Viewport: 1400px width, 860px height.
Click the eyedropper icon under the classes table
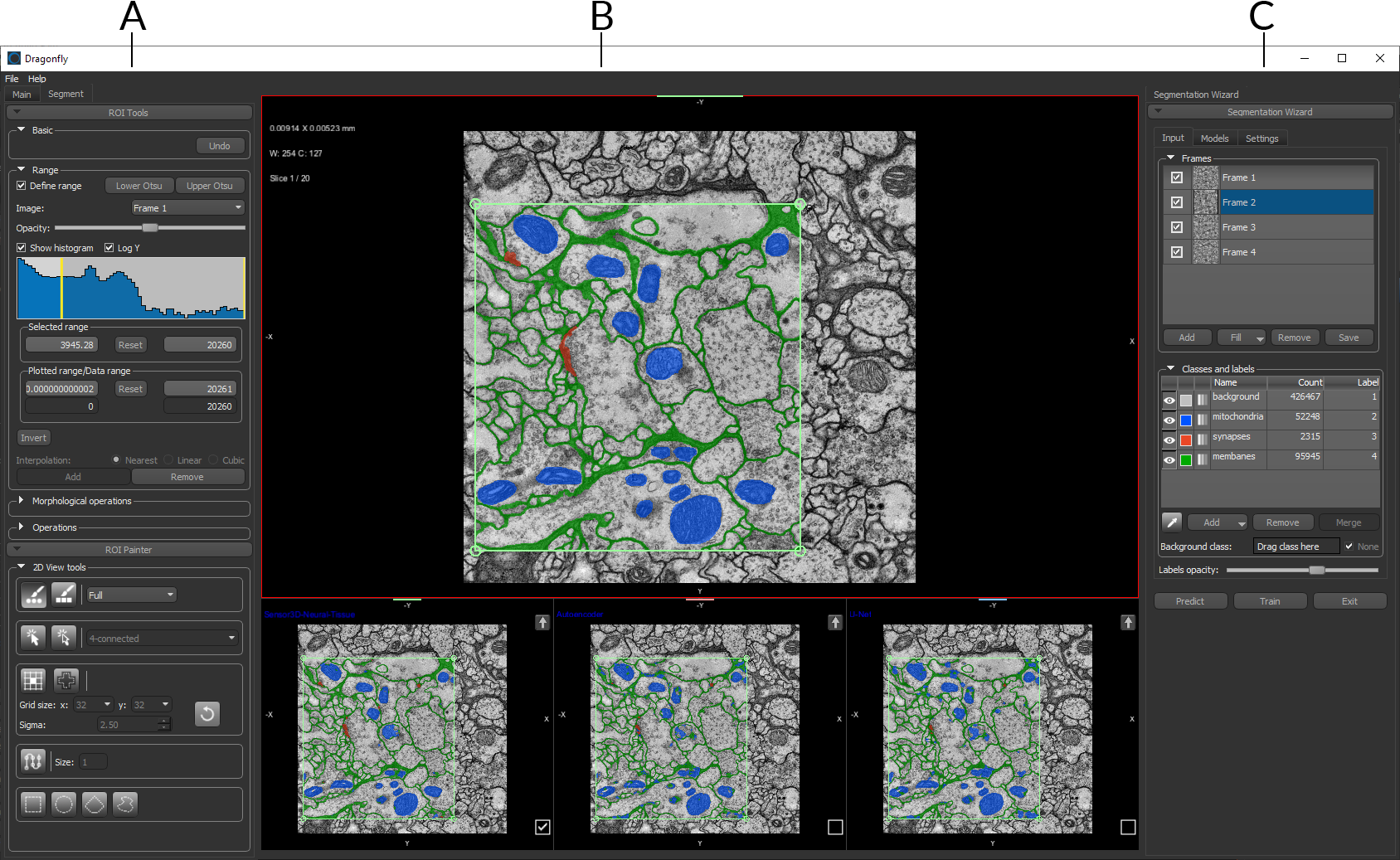click(1171, 522)
